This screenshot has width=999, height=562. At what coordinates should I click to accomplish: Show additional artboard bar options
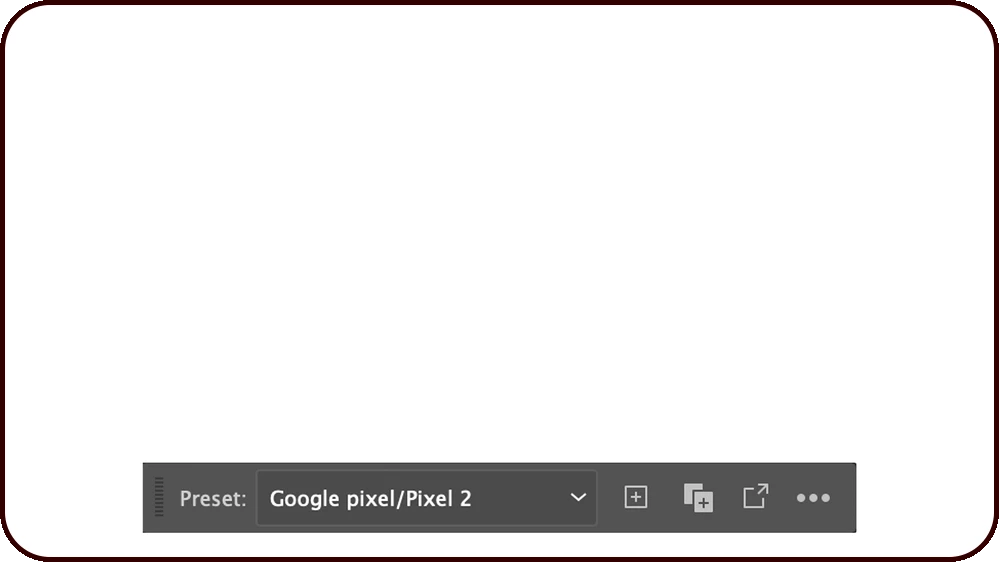coord(813,498)
